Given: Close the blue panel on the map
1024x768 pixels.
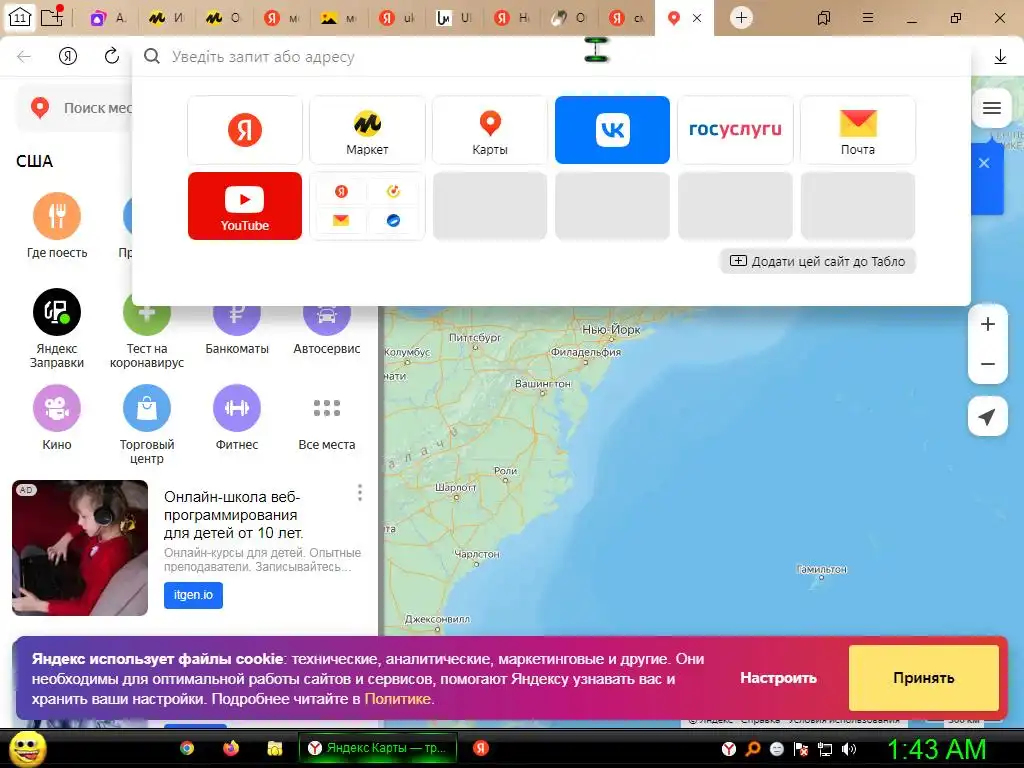Looking at the screenshot, I should coord(984,163).
